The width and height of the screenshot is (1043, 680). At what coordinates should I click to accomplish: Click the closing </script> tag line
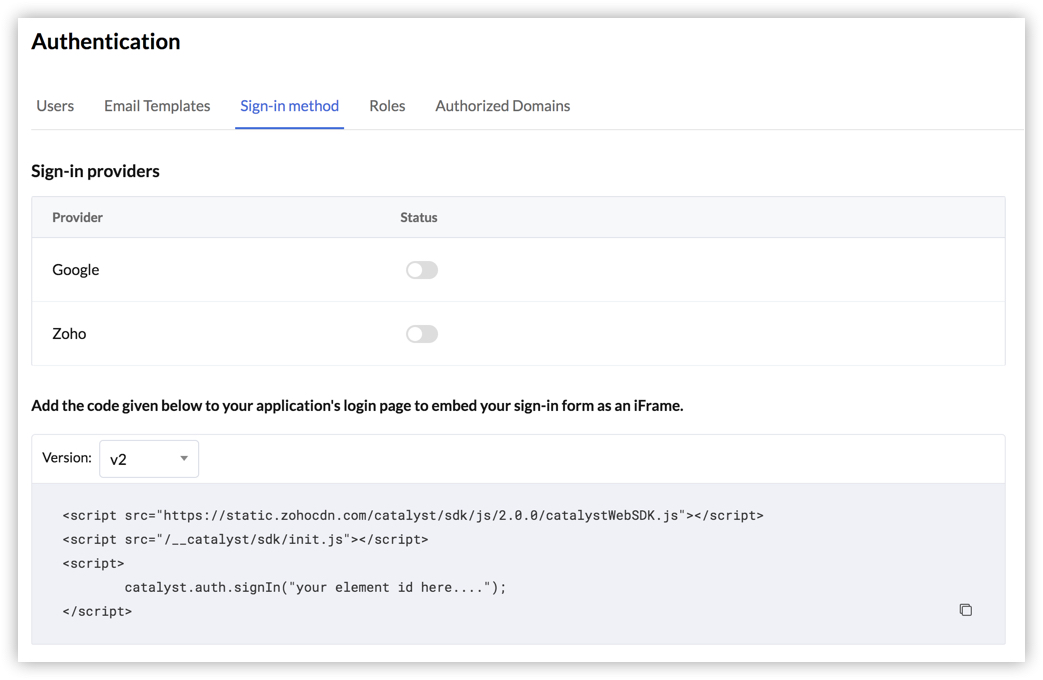(97, 611)
